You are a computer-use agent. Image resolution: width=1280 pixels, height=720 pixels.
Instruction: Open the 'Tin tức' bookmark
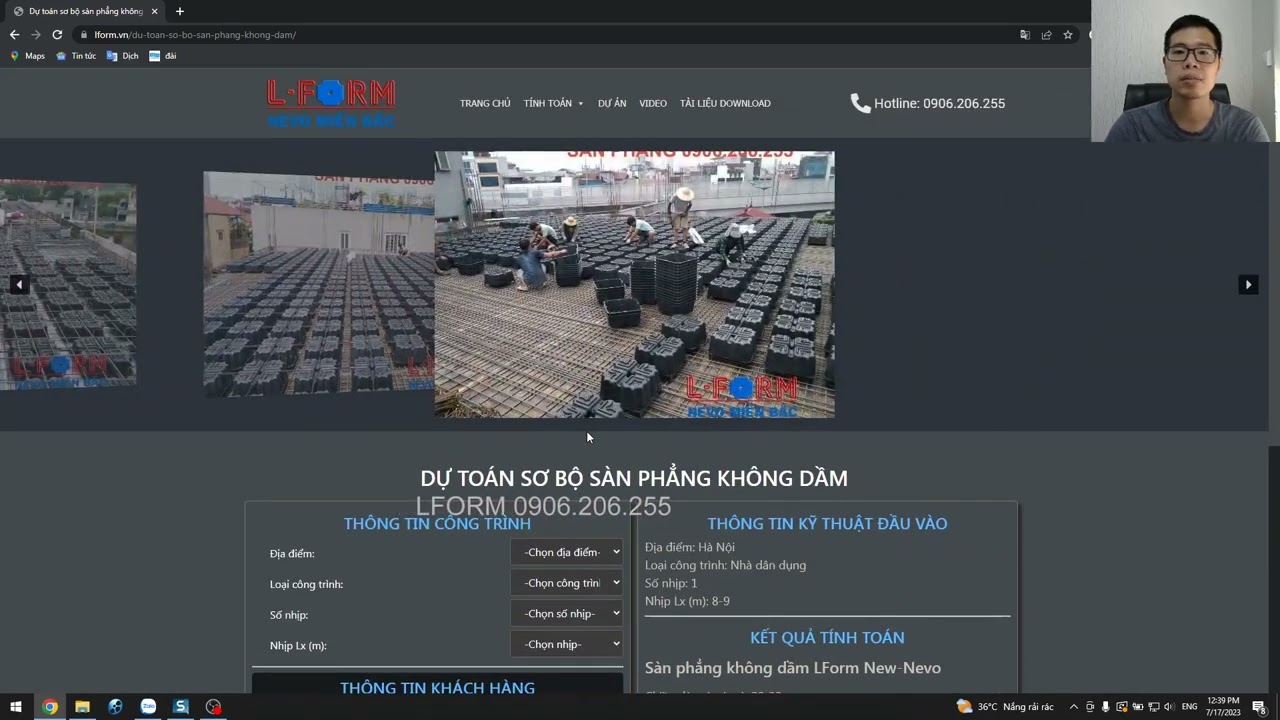click(x=77, y=56)
